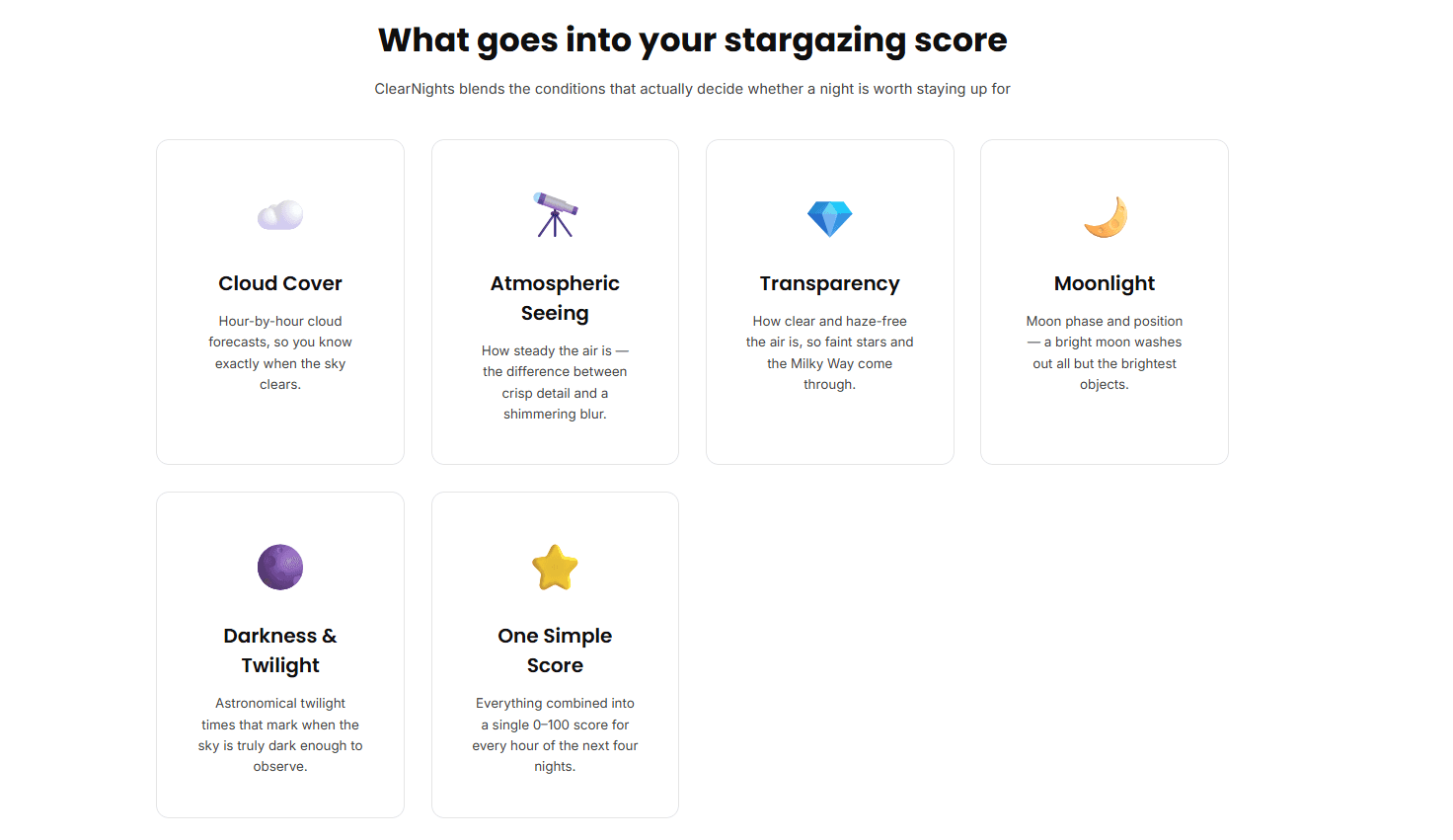Click the blue gem Transparency icon

coord(829,218)
